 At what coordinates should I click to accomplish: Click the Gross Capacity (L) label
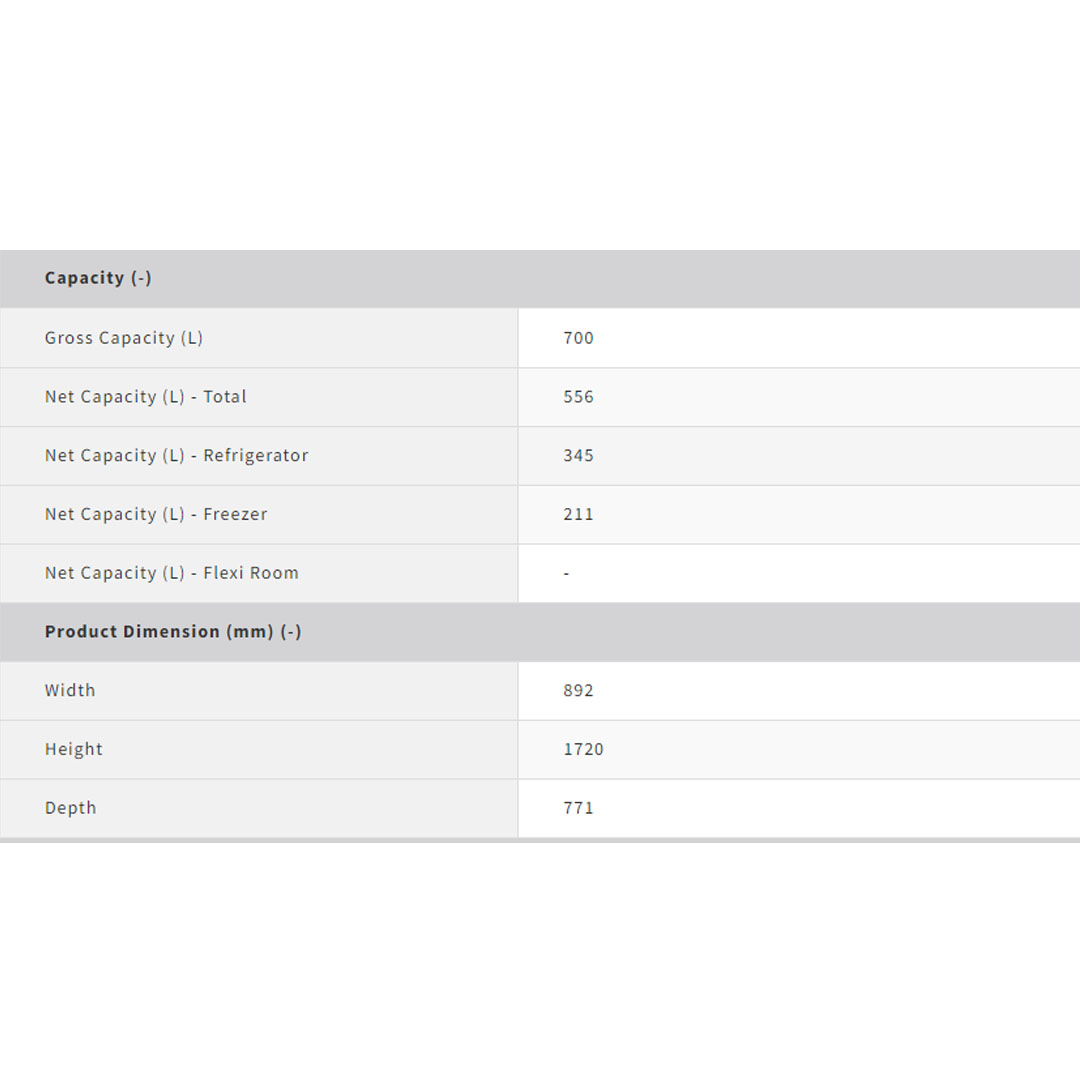click(124, 338)
